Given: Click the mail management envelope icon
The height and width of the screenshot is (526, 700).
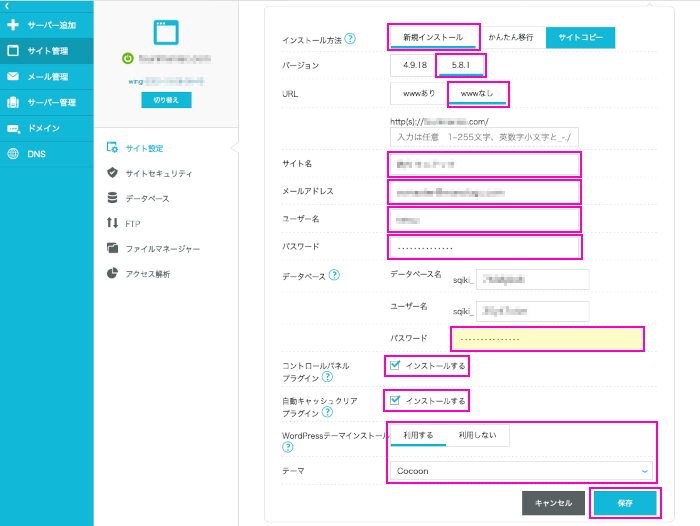Looking at the screenshot, I should tap(13, 76).
